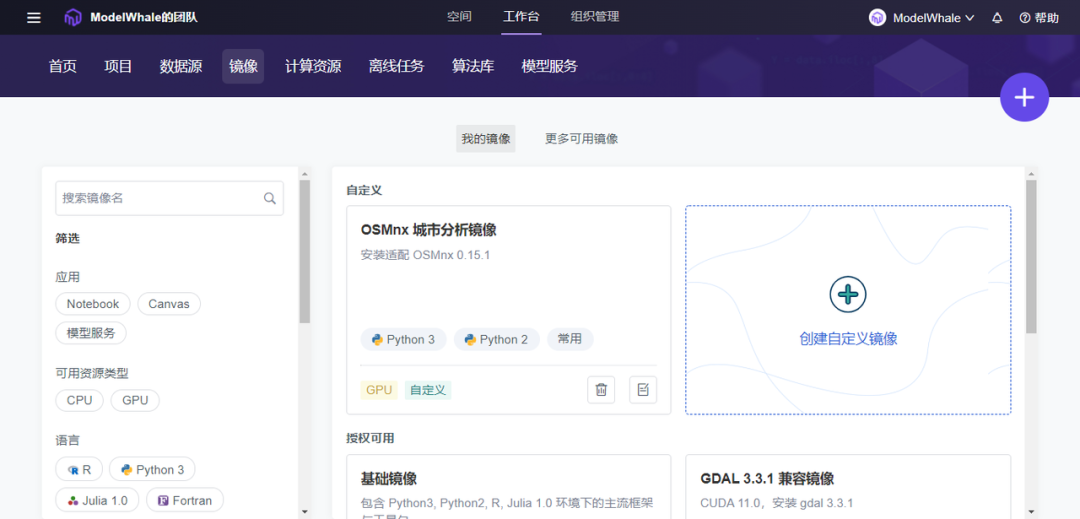Expand the ModelWhale account dropdown
The width and height of the screenshot is (1080, 519).
click(970, 18)
